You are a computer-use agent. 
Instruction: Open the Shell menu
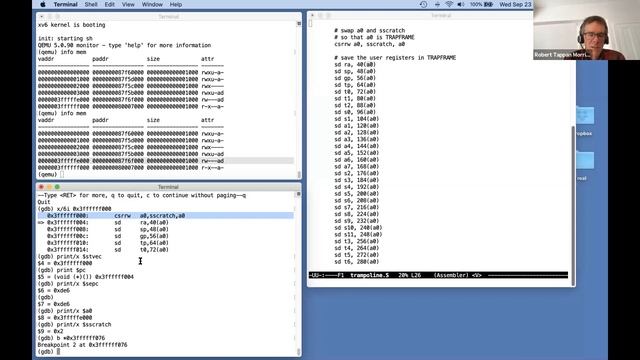click(x=91, y=4)
